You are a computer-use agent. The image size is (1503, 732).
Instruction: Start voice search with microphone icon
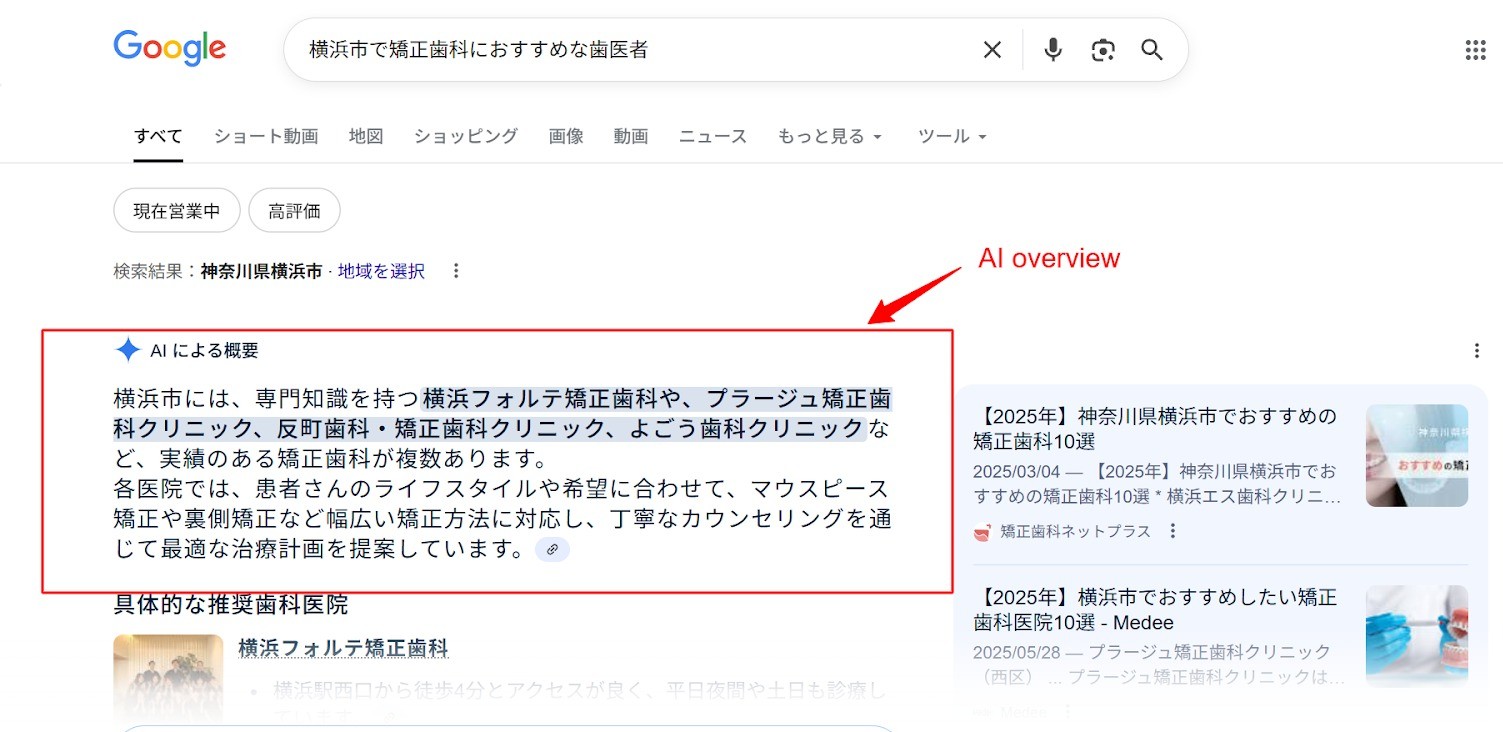pyautogui.click(x=1052, y=49)
